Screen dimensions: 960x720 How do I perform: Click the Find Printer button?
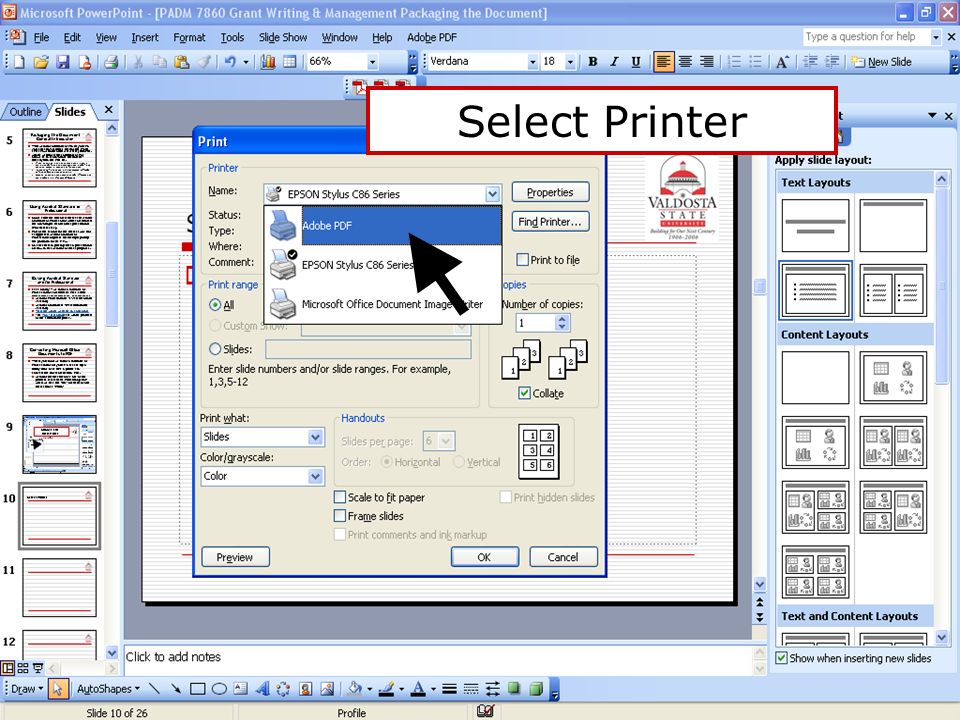(550, 222)
